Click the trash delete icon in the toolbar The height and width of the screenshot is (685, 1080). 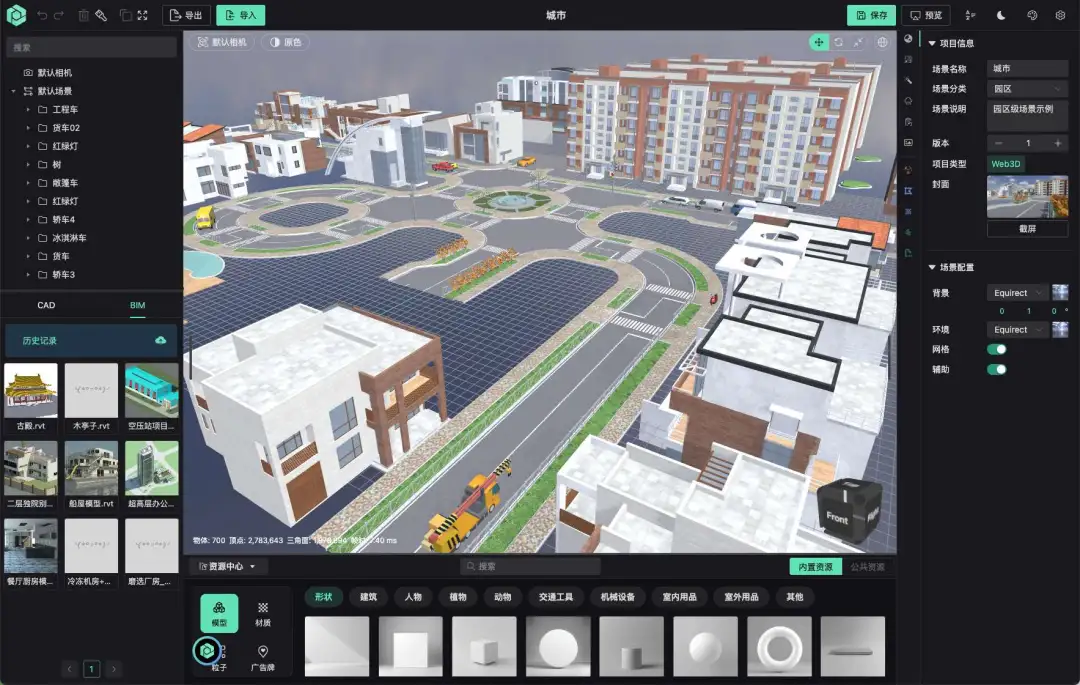[x=83, y=15]
